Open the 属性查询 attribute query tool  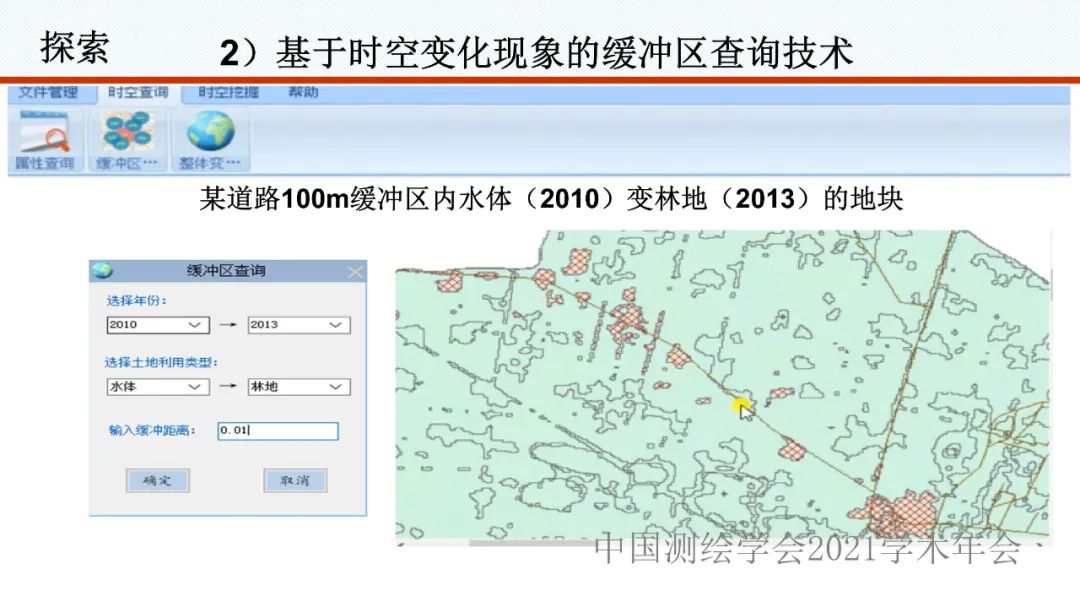(x=44, y=139)
